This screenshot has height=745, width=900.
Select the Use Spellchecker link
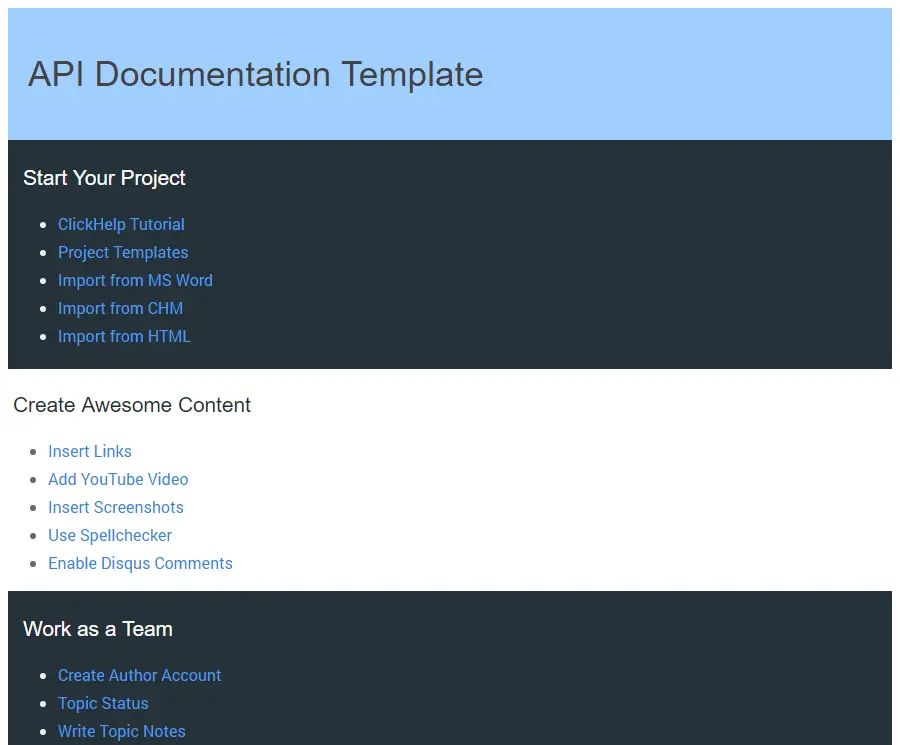(110, 536)
